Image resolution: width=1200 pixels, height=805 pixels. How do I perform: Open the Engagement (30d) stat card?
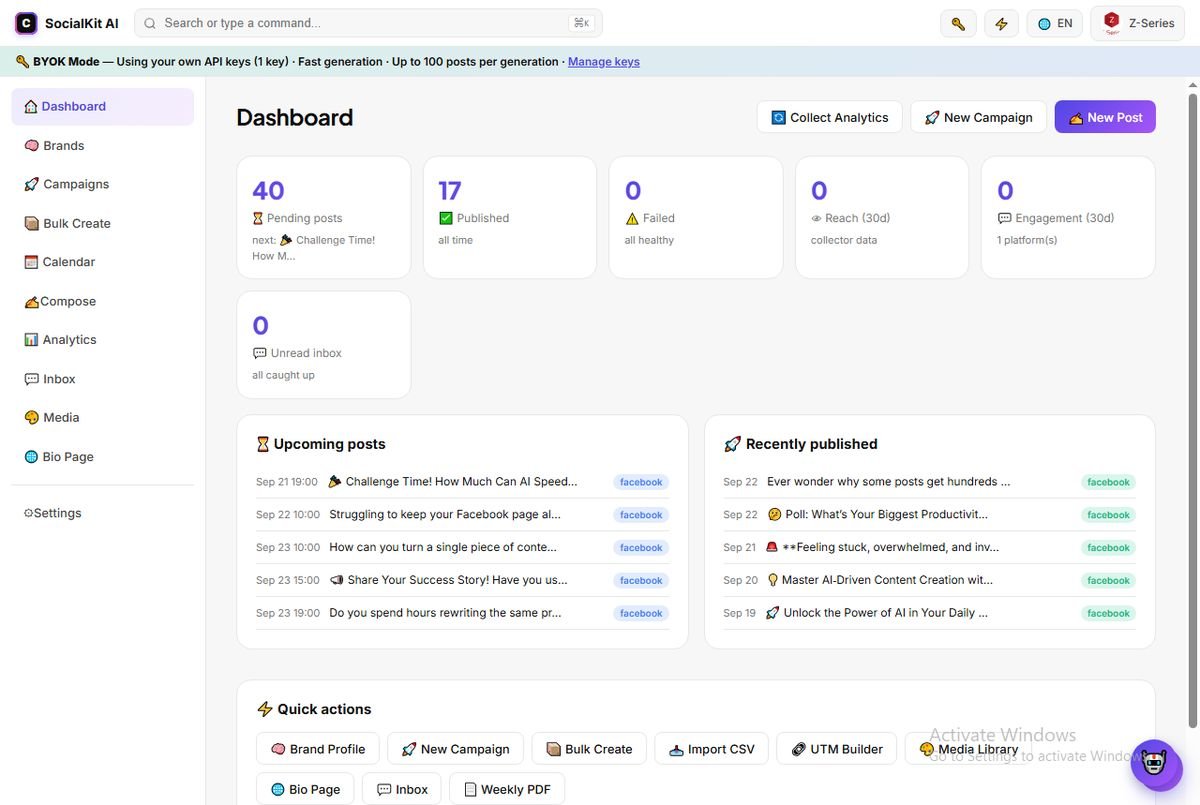pos(1068,217)
